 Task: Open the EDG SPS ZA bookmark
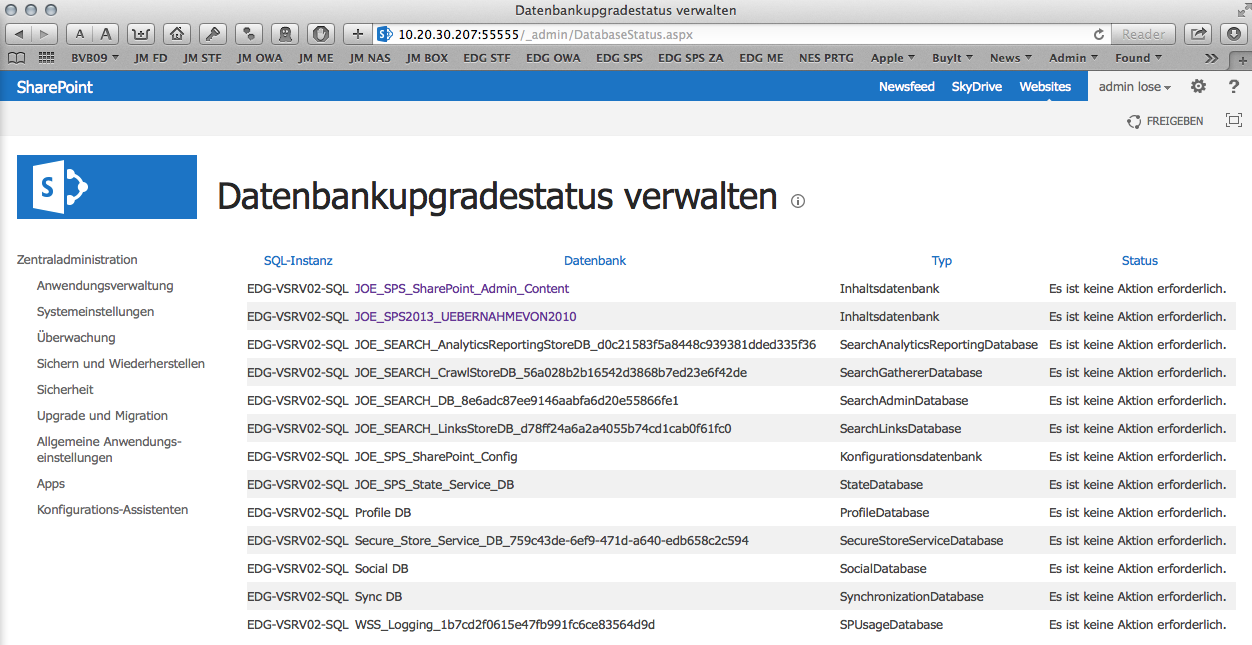pos(691,58)
